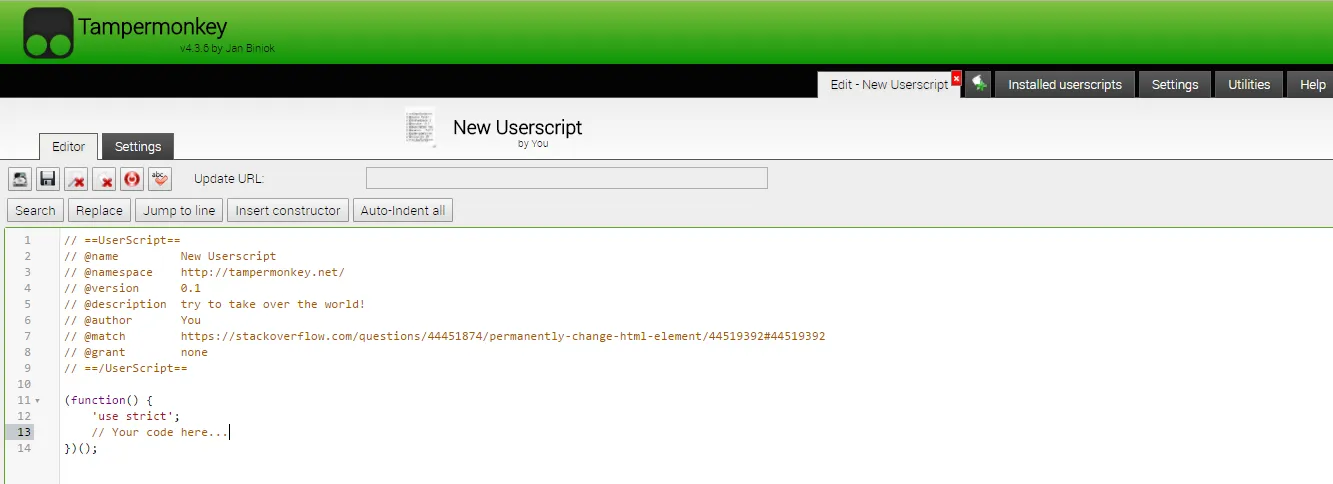Click the Tampermonkey logo icon
This screenshot has width=1333, height=484.
[48, 32]
